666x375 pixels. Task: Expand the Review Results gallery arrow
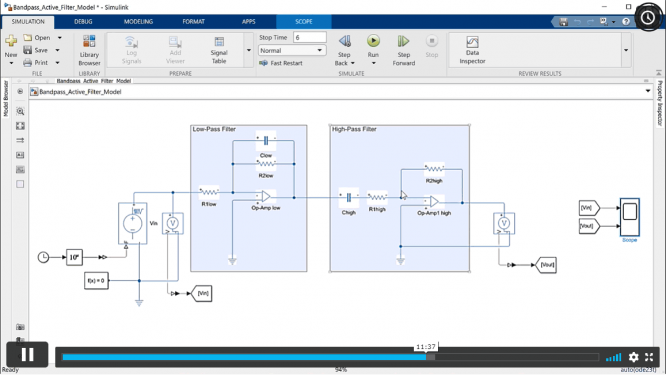[626, 50]
